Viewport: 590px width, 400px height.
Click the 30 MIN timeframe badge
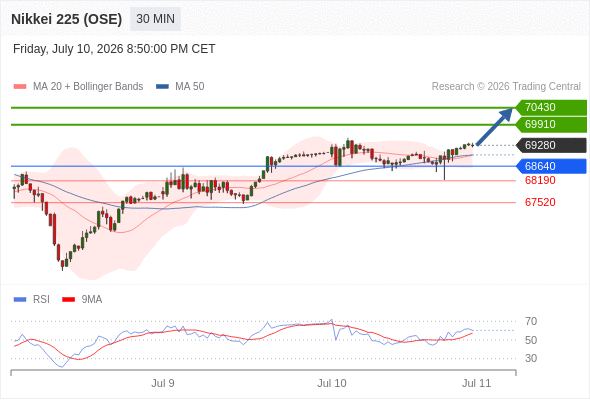pyautogui.click(x=155, y=19)
